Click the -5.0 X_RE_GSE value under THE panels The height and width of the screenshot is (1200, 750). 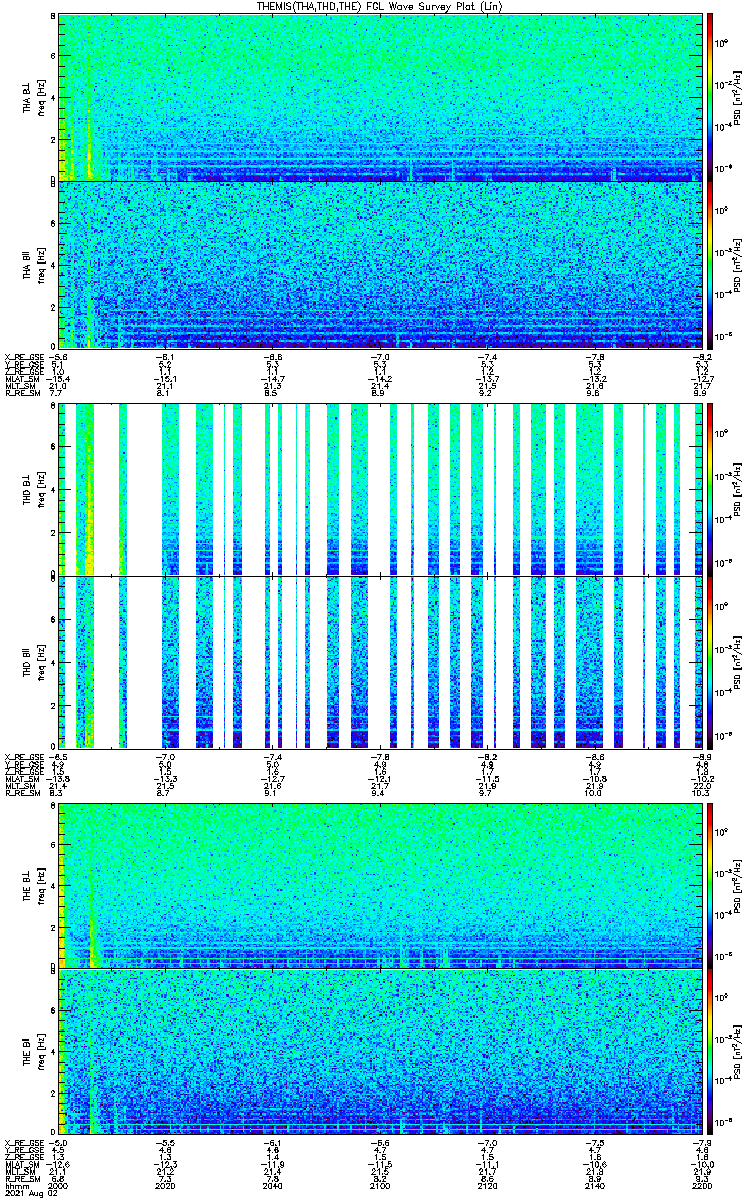click(x=58, y=1142)
